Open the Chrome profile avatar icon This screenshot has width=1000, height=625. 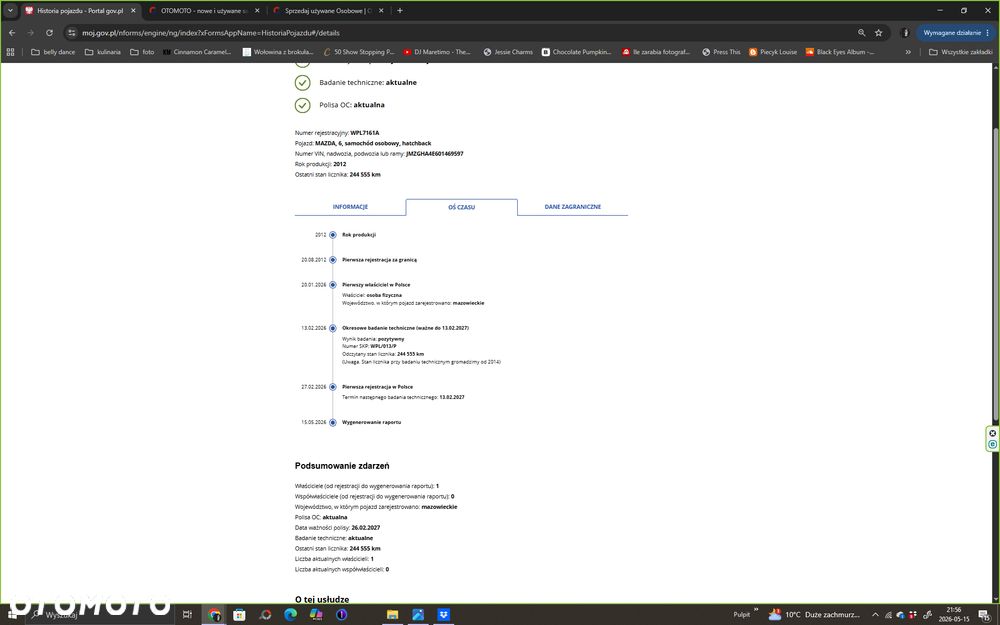[905, 33]
